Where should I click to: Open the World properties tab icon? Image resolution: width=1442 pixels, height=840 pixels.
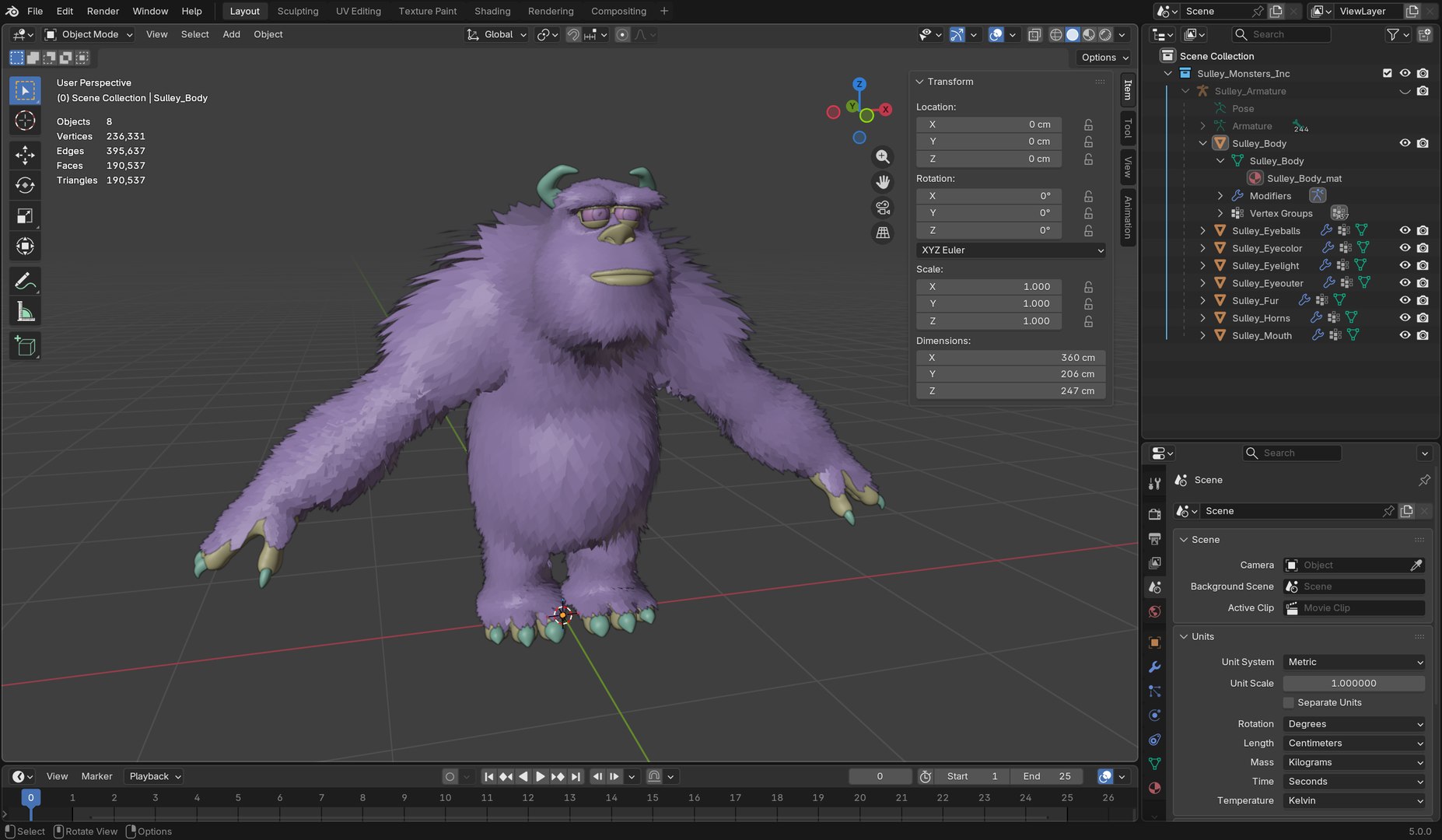[x=1155, y=611]
